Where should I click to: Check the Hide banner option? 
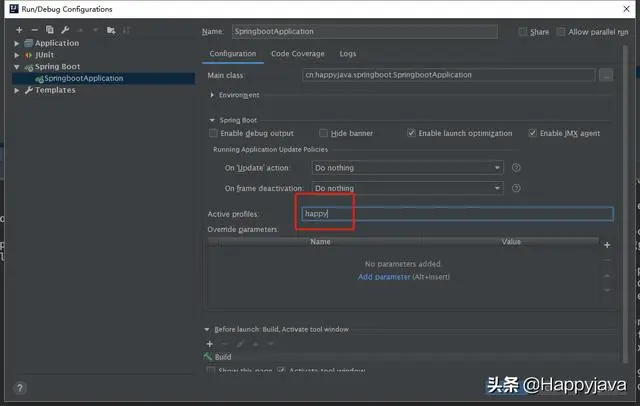point(323,133)
